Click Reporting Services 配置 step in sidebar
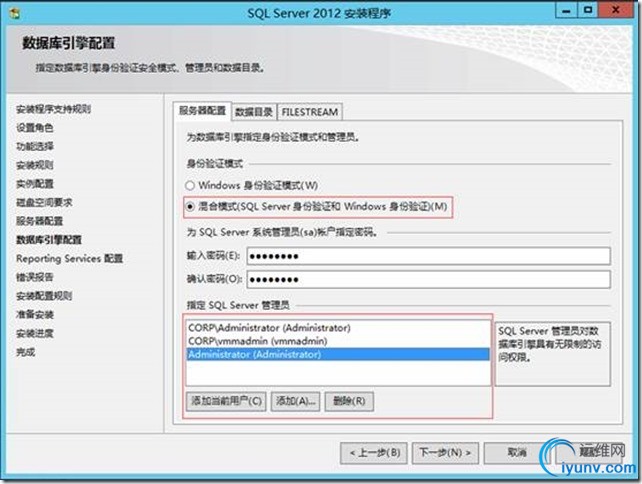 (x=69, y=259)
